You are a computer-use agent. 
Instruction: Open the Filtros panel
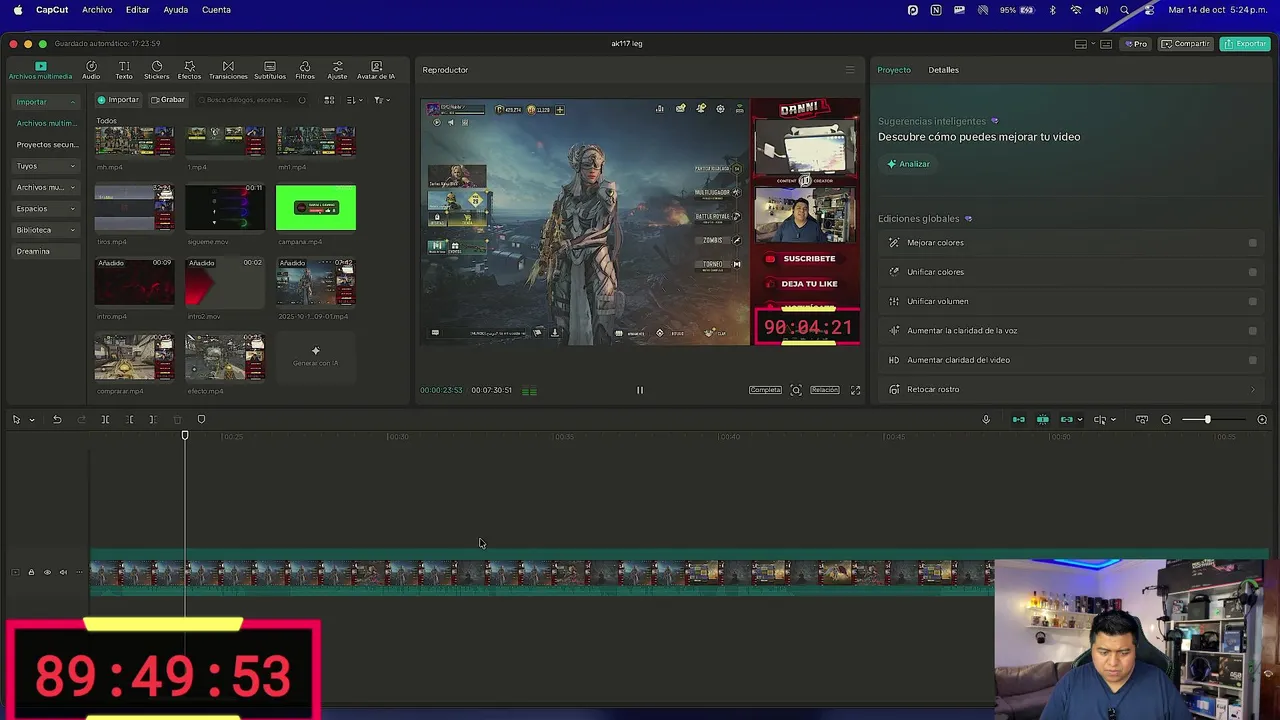305,70
